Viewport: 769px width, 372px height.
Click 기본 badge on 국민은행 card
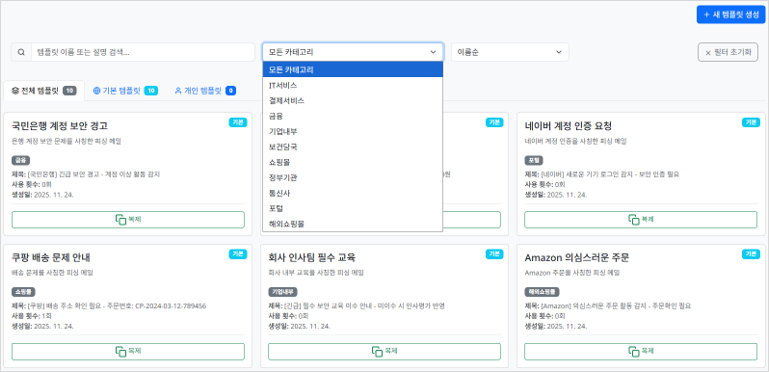(237, 123)
